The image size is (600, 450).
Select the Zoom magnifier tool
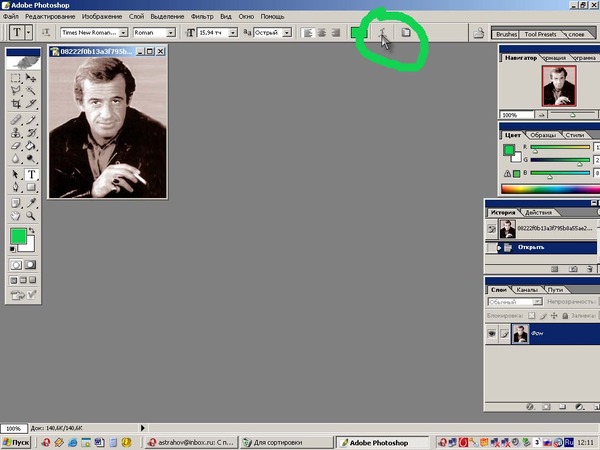[31, 216]
